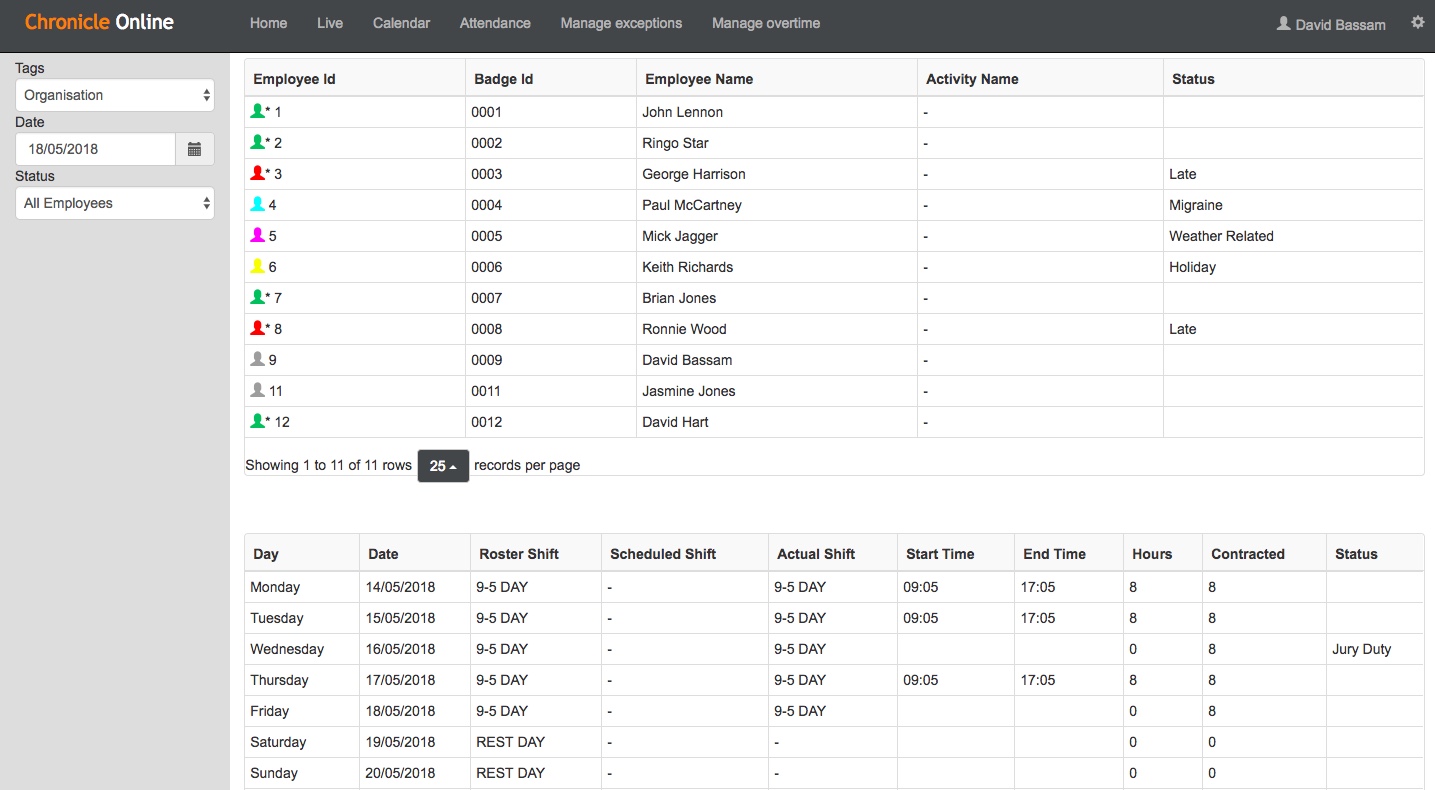Open the Status All Employees dropdown

115,204
